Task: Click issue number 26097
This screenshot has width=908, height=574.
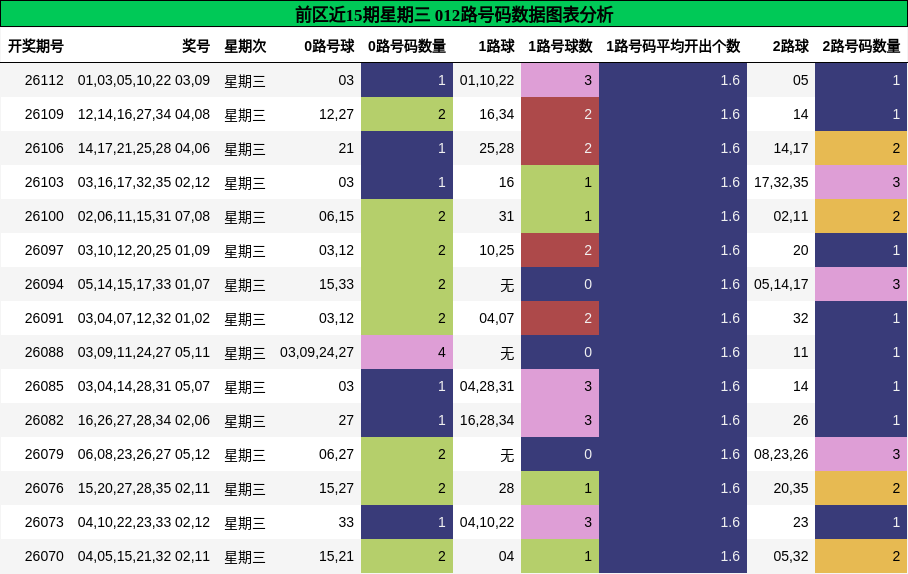Action: (x=44, y=250)
